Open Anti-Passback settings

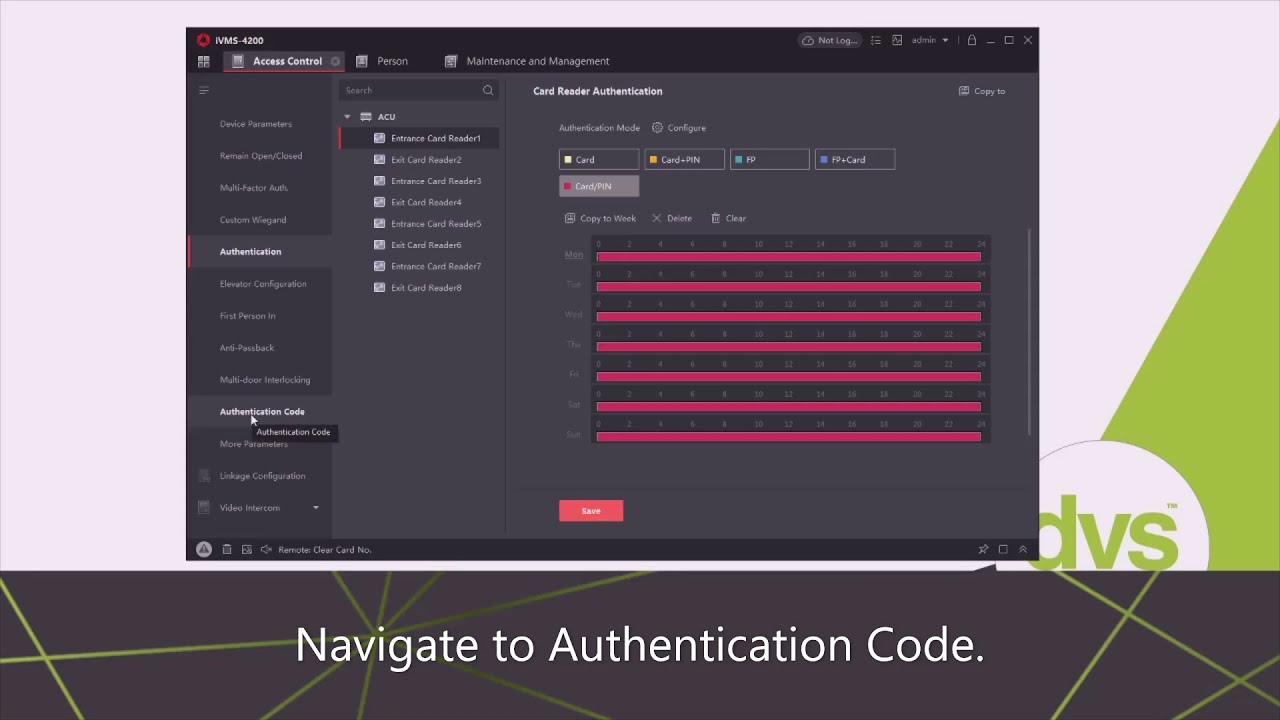click(247, 348)
